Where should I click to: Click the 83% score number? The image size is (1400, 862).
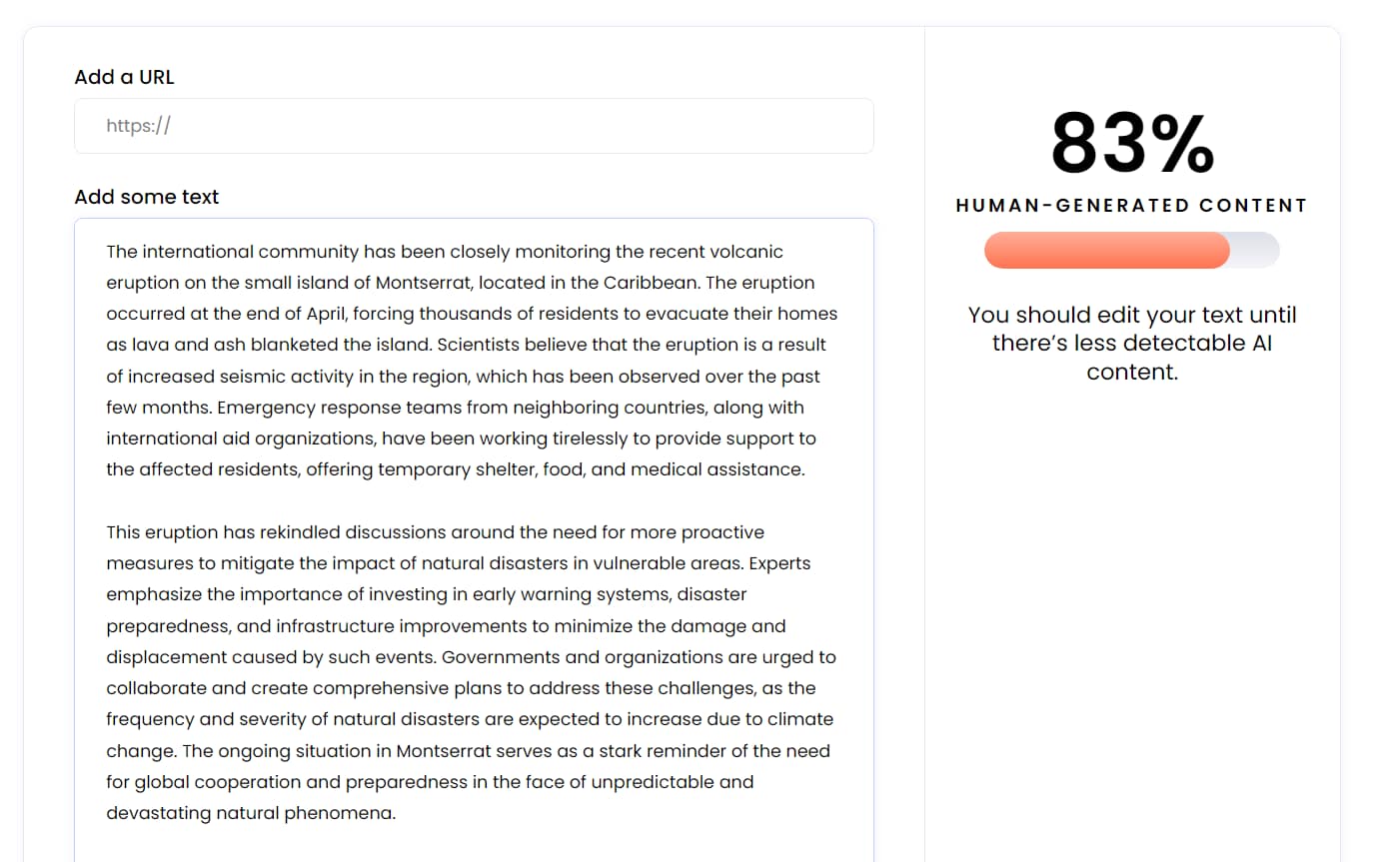tap(1132, 143)
